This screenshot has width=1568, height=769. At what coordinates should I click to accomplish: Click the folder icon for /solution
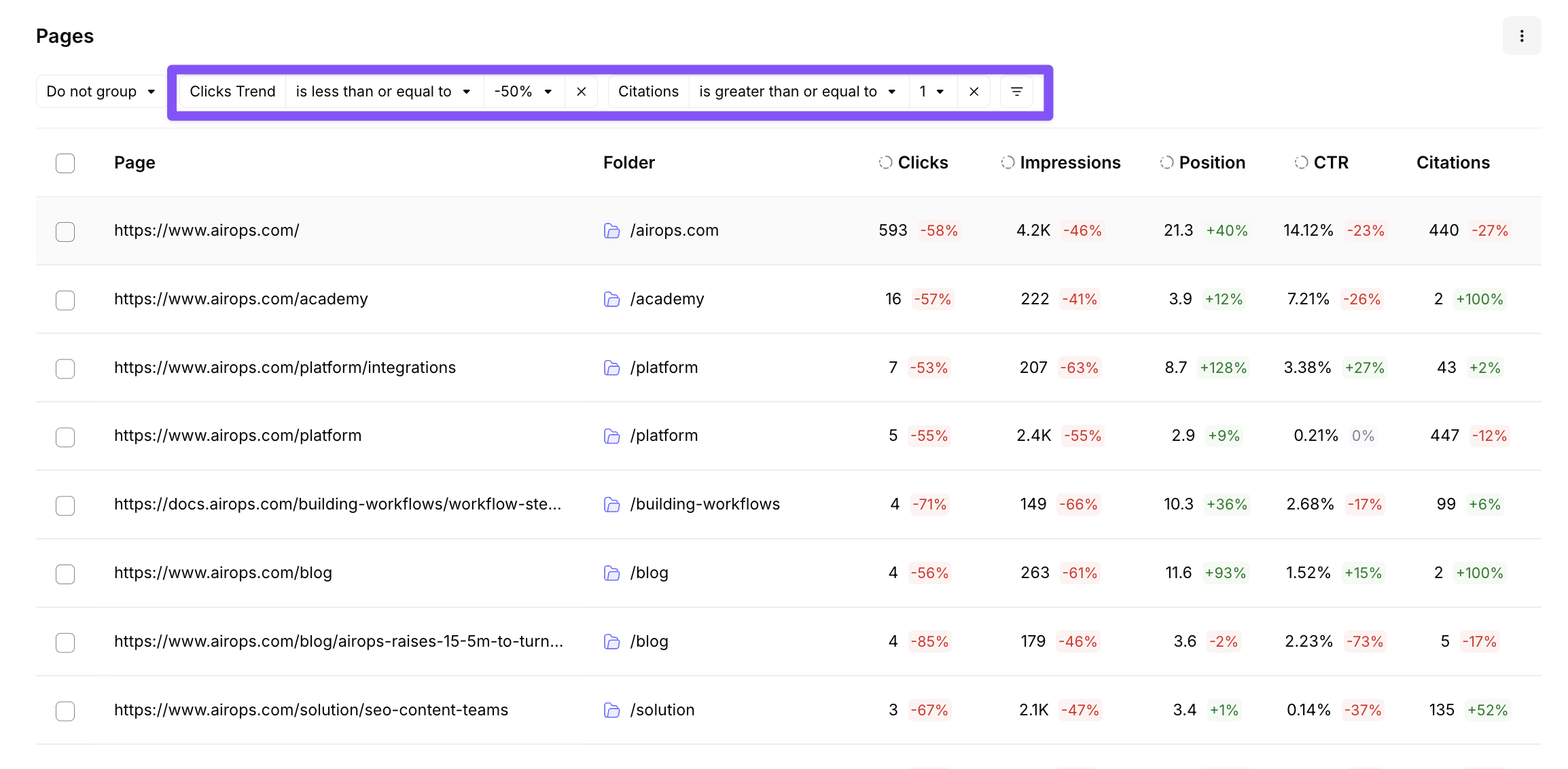(x=611, y=711)
